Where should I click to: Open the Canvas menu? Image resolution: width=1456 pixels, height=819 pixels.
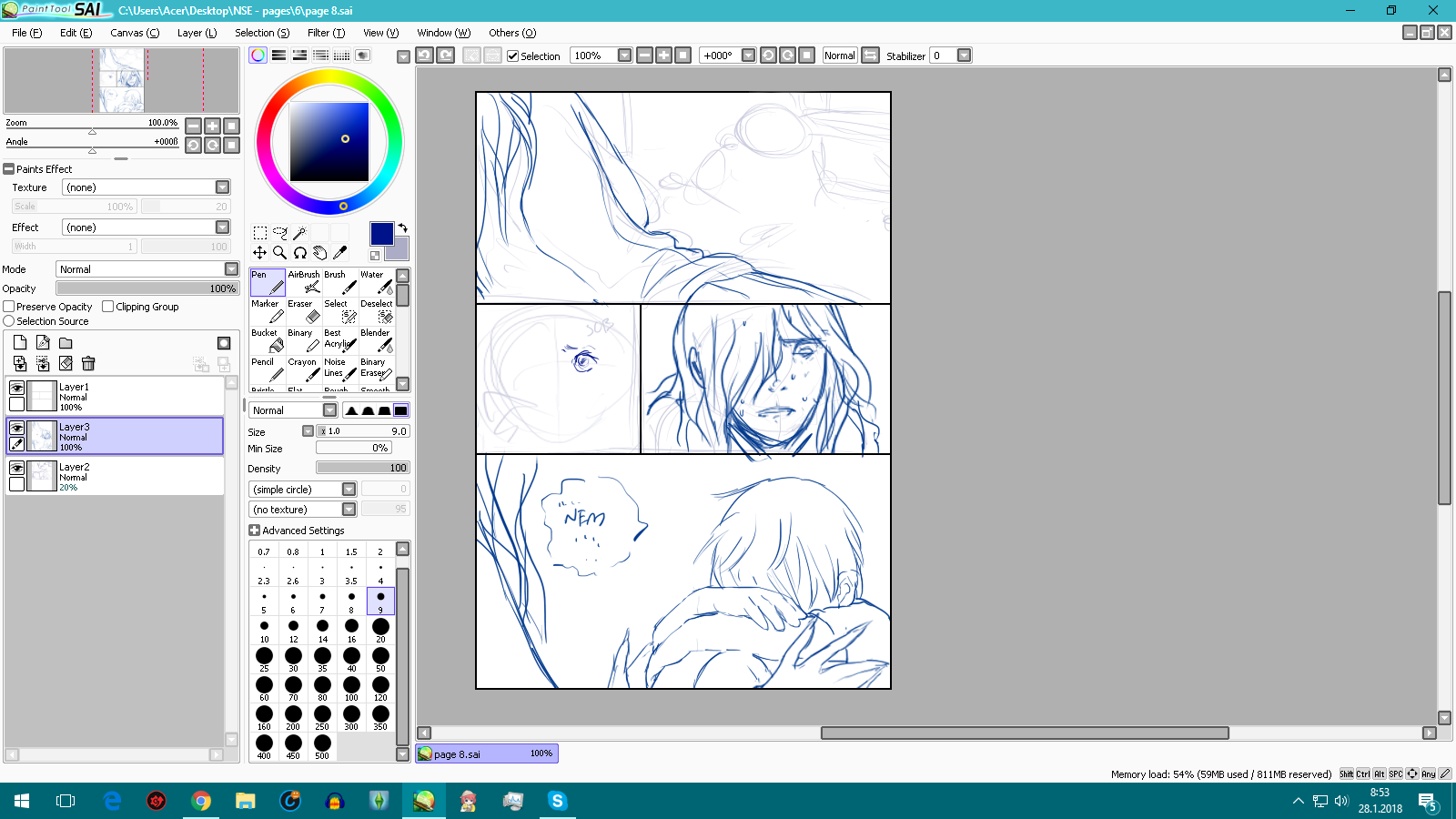pos(134,33)
